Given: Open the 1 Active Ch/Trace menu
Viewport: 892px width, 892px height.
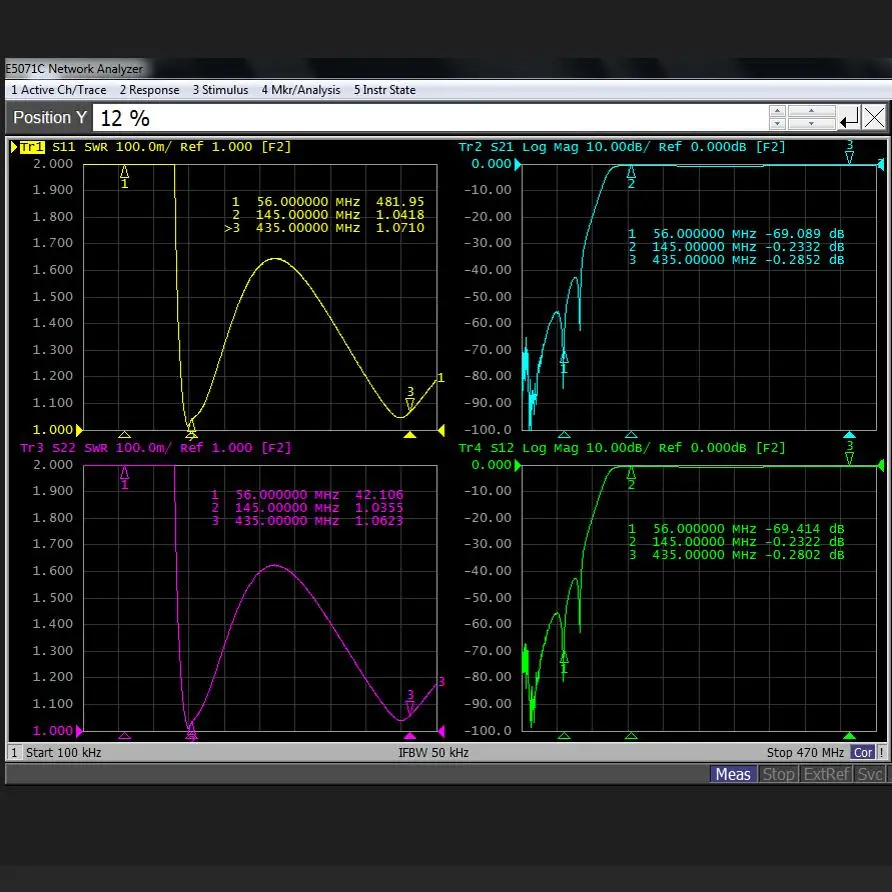Looking at the screenshot, I should [x=58, y=90].
